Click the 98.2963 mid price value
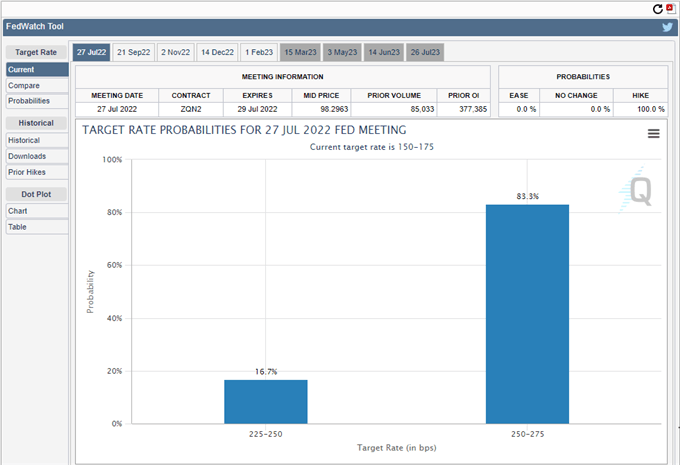680x465 pixels. click(x=334, y=109)
